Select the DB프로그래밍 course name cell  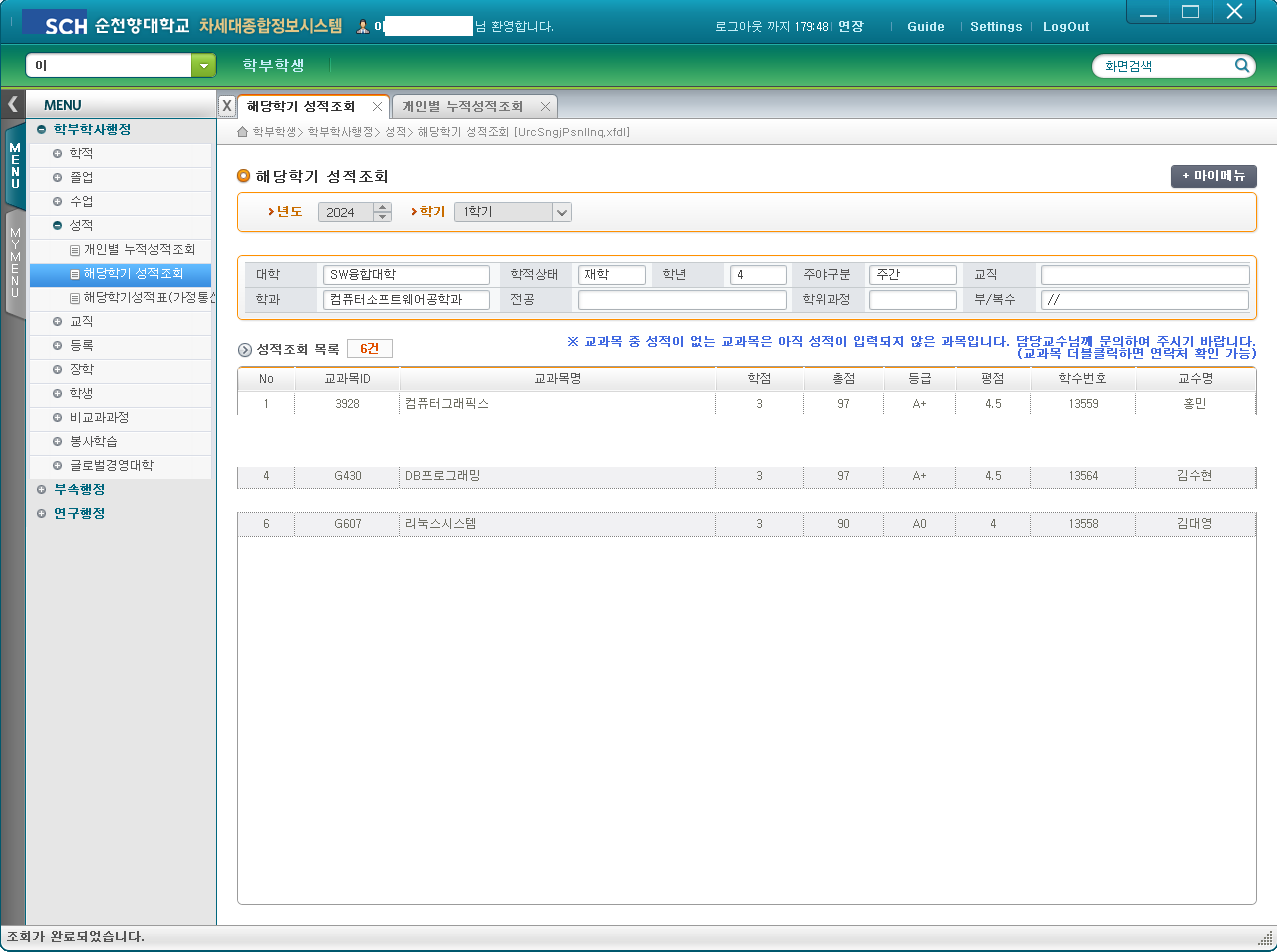tap(558, 476)
